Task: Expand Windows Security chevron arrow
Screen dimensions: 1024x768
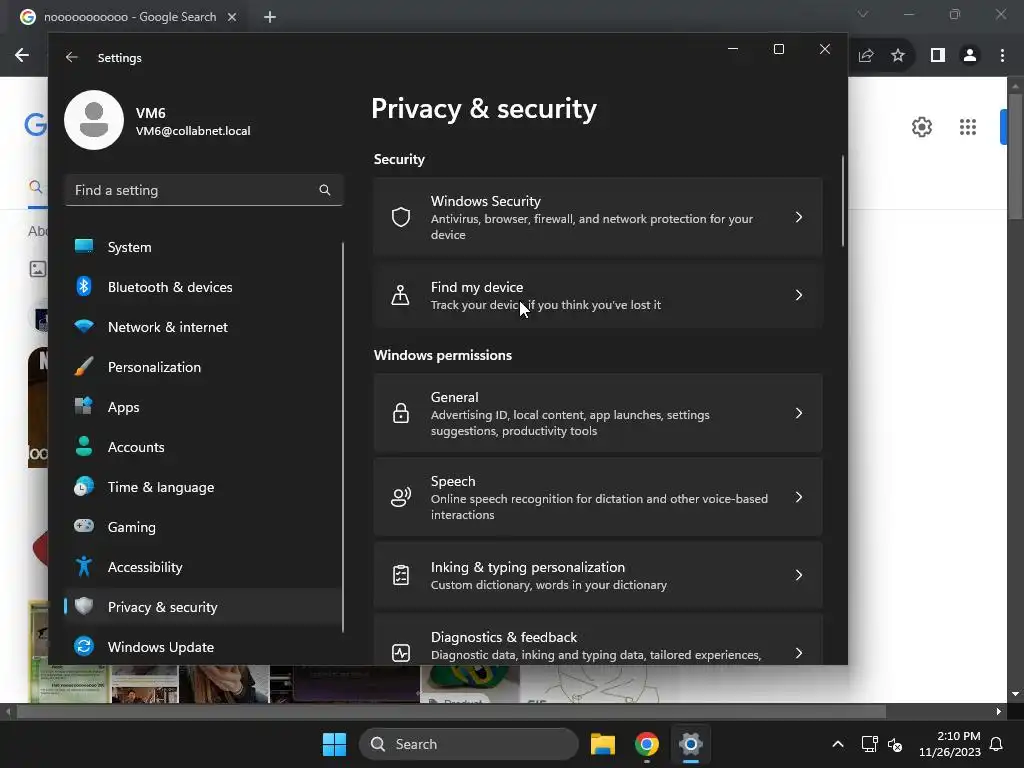Action: pyautogui.click(x=799, y=217)
